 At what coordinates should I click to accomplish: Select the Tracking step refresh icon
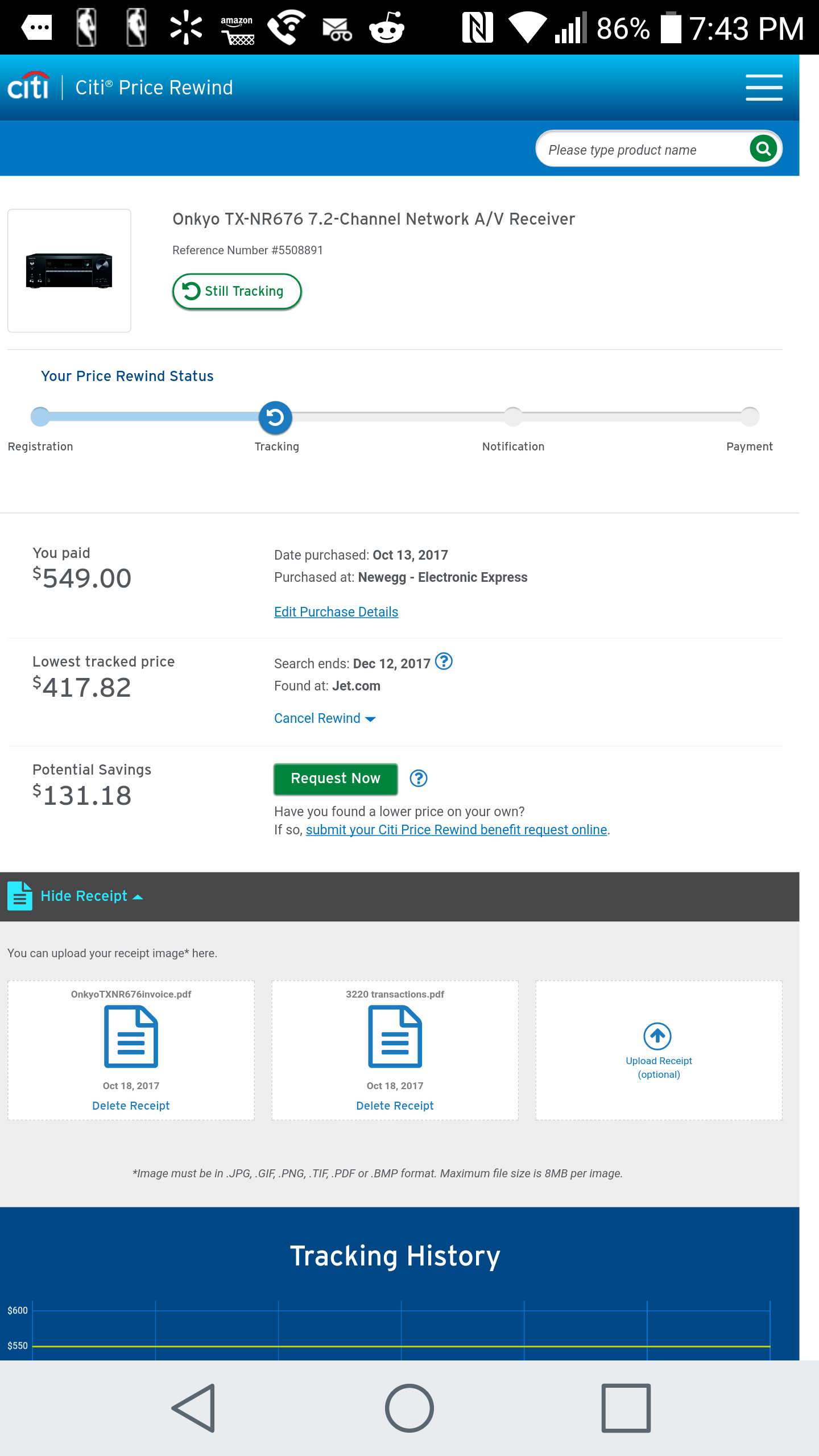point(276,417)
